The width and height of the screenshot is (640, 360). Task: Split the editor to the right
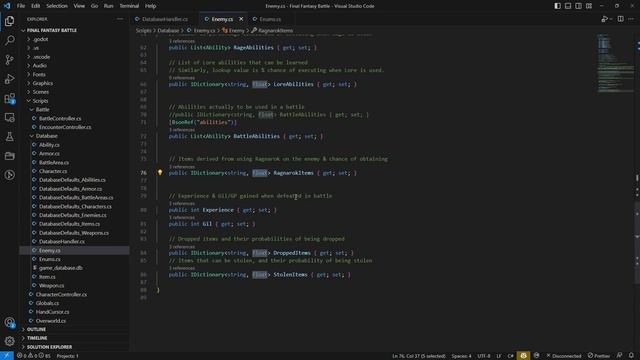point(620,19)
